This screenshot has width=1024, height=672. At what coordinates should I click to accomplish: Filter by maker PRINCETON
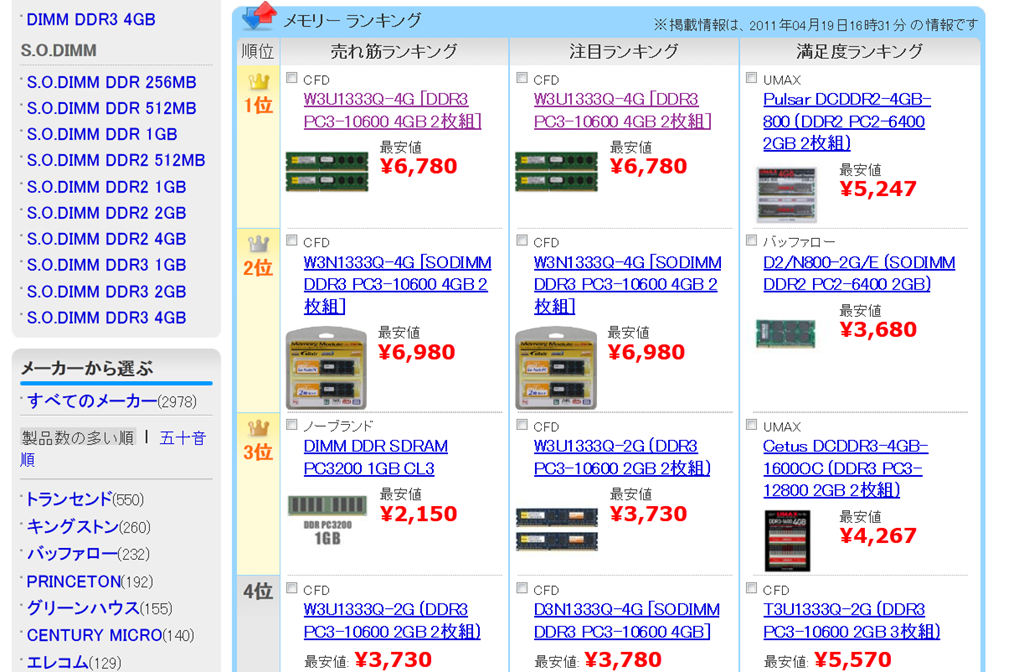pyautogui.click(x=74, y=581)
